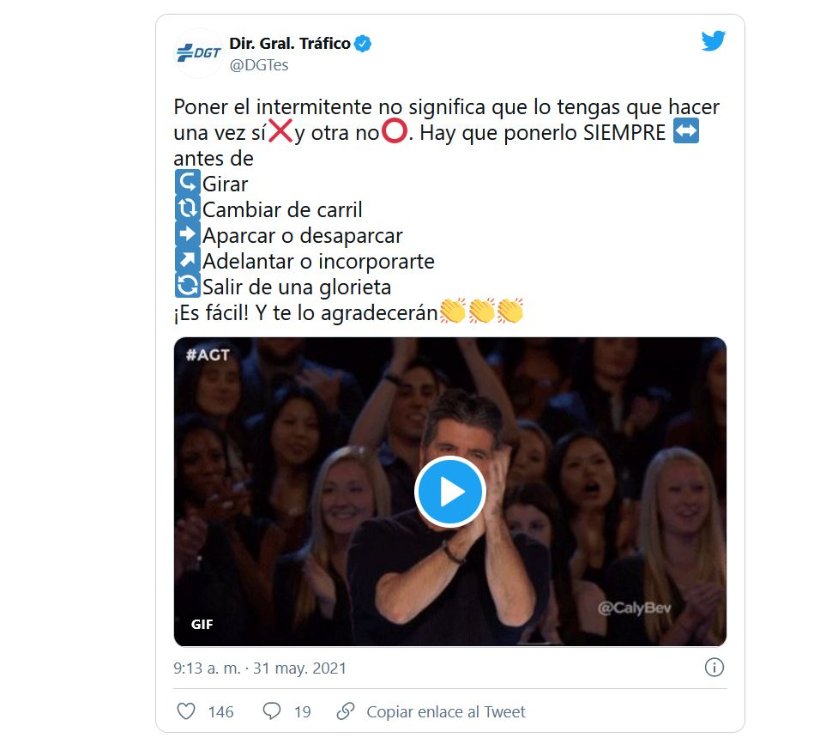Click the GIF label badge
Viewport: 838px width, 750px height.
point(202,624)
